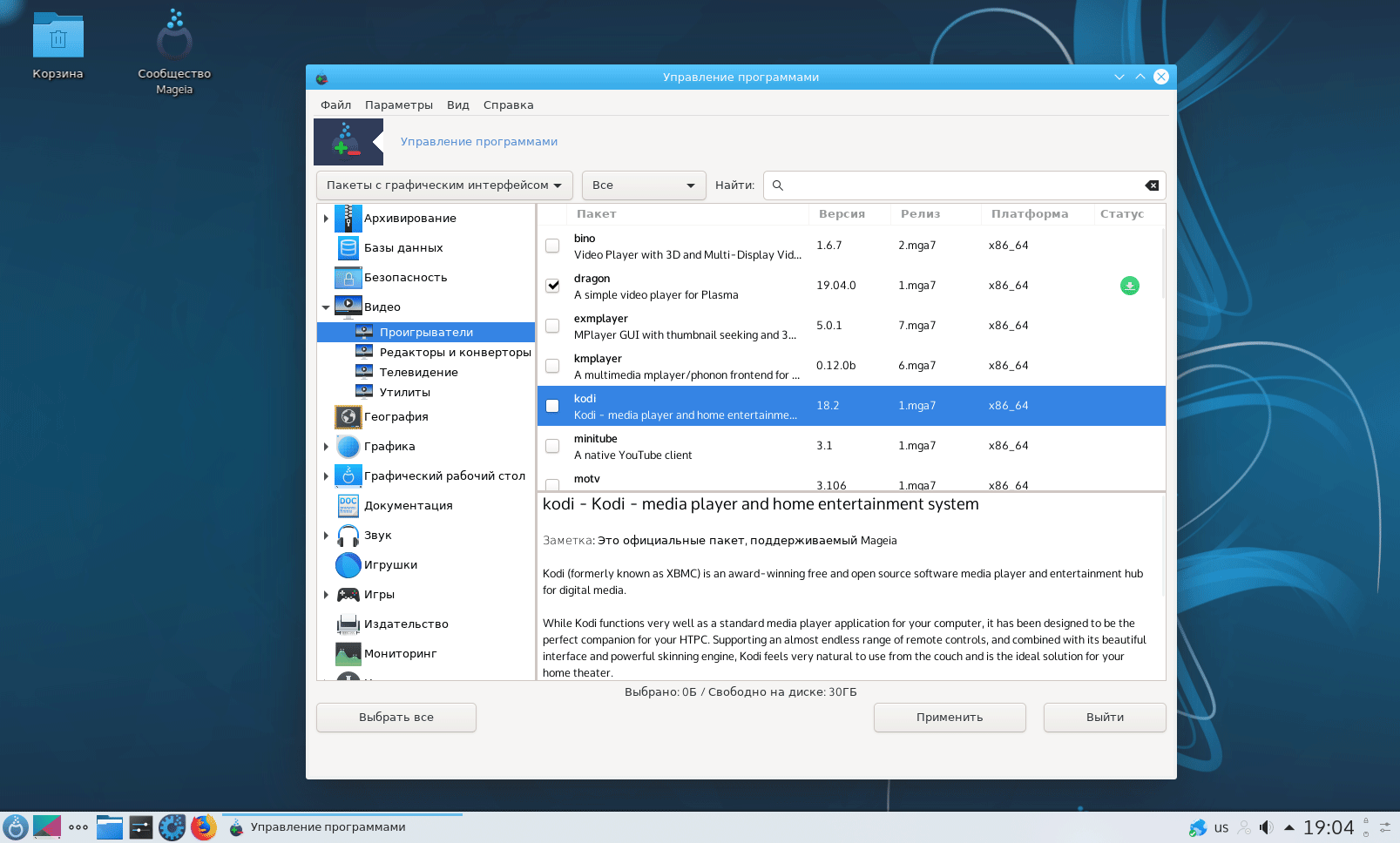
Task: Open the Файл menu
Action: (x=335, y=105)
